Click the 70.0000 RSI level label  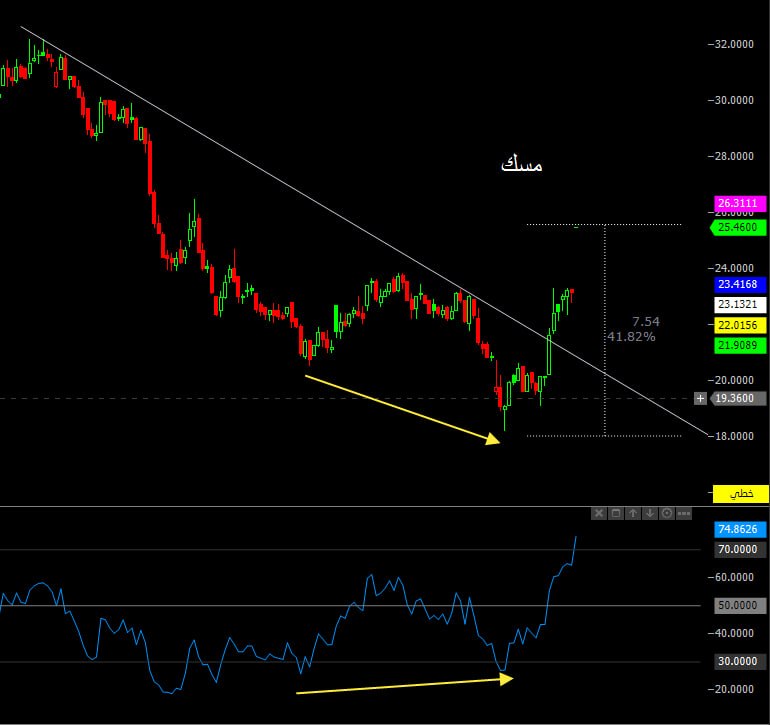click(x=740, y=550)
